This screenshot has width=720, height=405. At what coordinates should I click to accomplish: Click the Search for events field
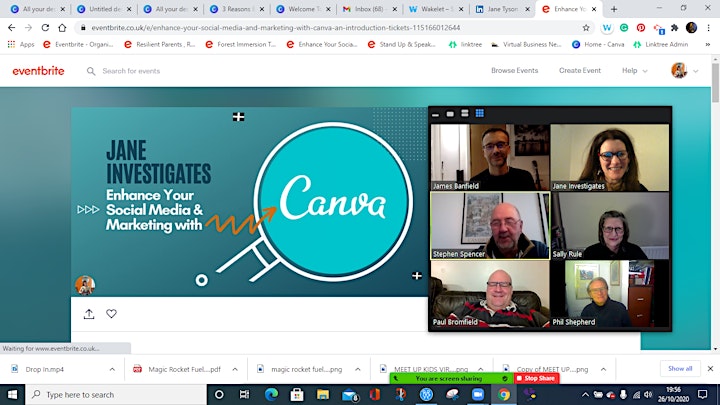coord(131,71)
